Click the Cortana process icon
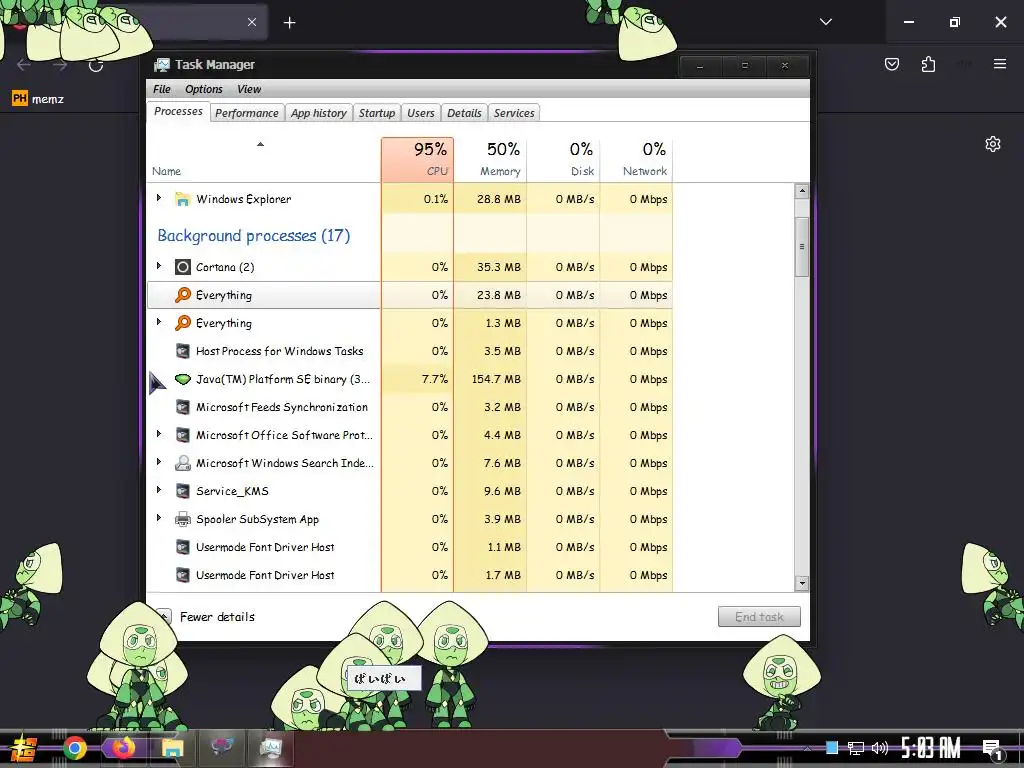This screenshot has height=768, width=1024. click(x=183, y=267)
